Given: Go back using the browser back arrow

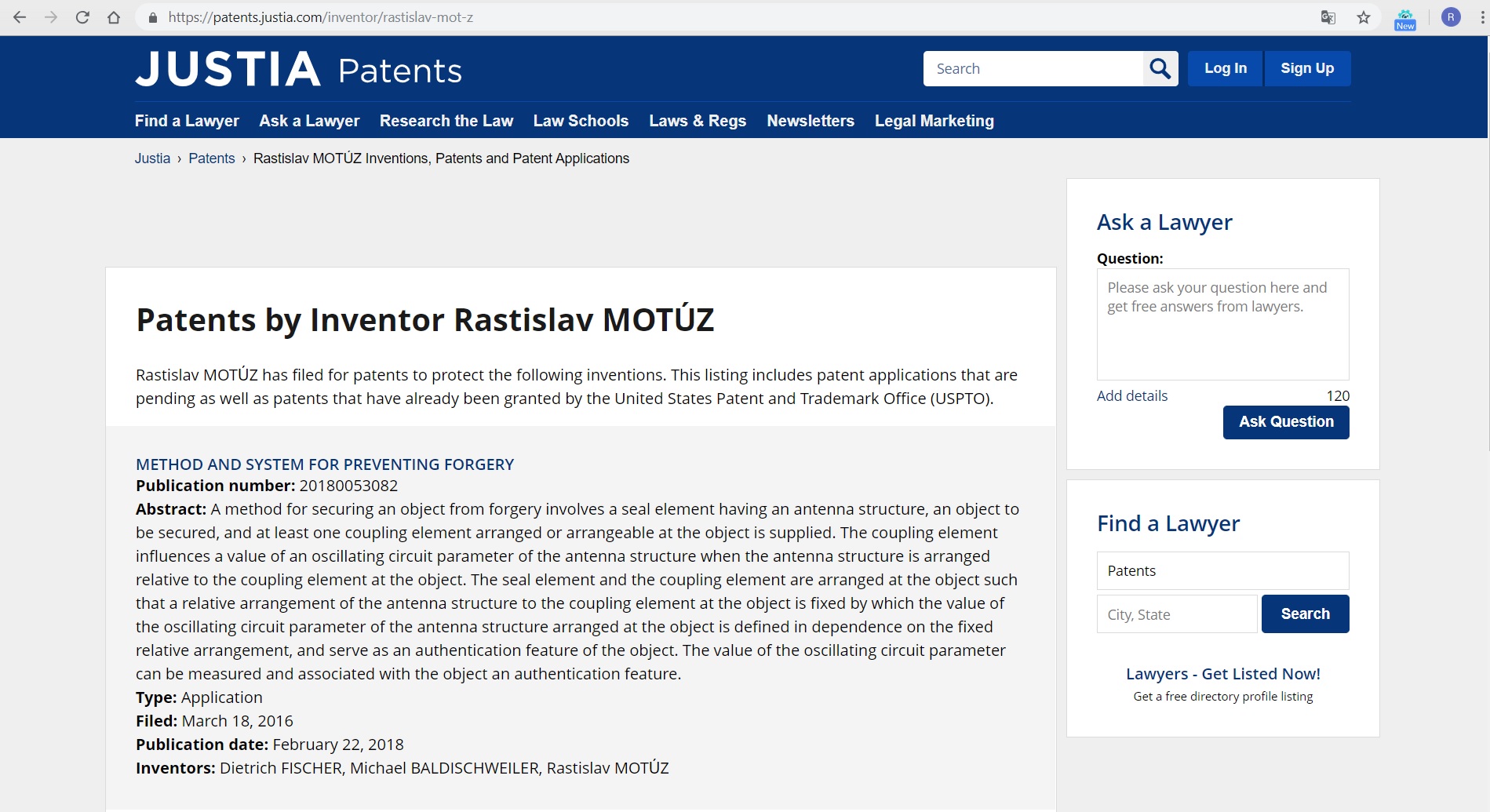Looking at the screenshot, I should (x=20, y=17).
